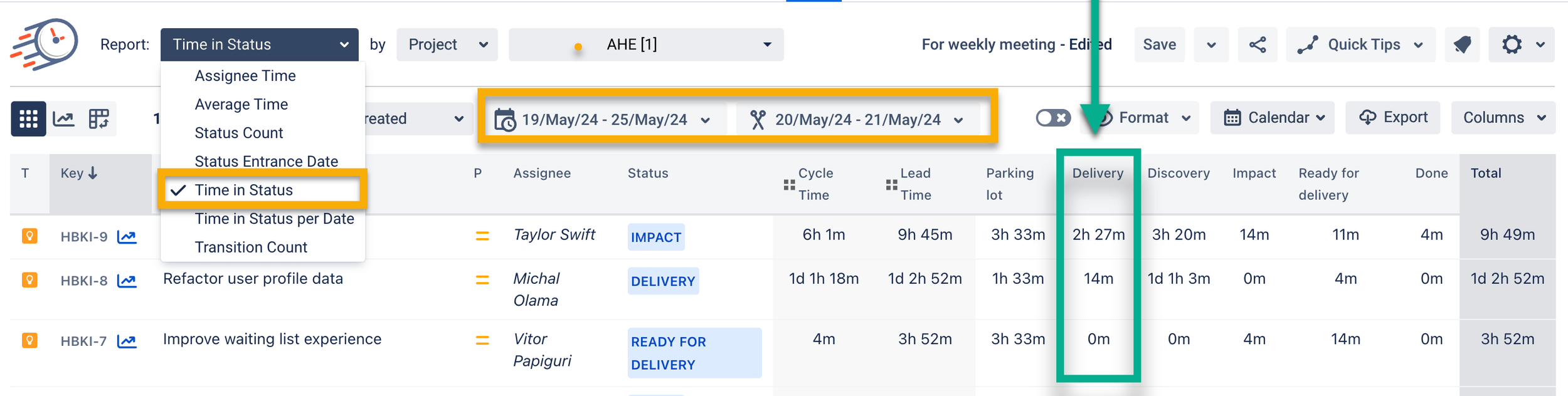Open the HBKI-8 issue link

[84, 281]
